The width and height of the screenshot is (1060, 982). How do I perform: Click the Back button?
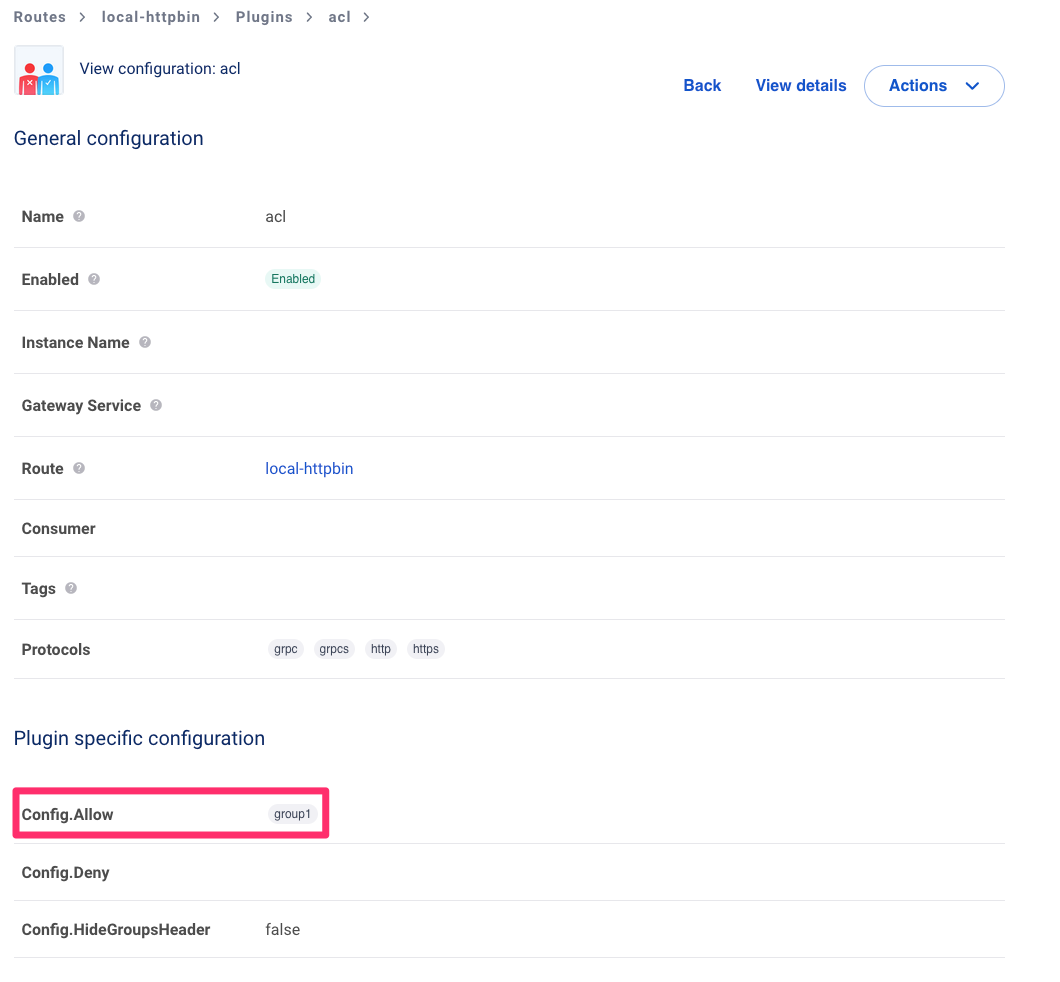(702, 86)
